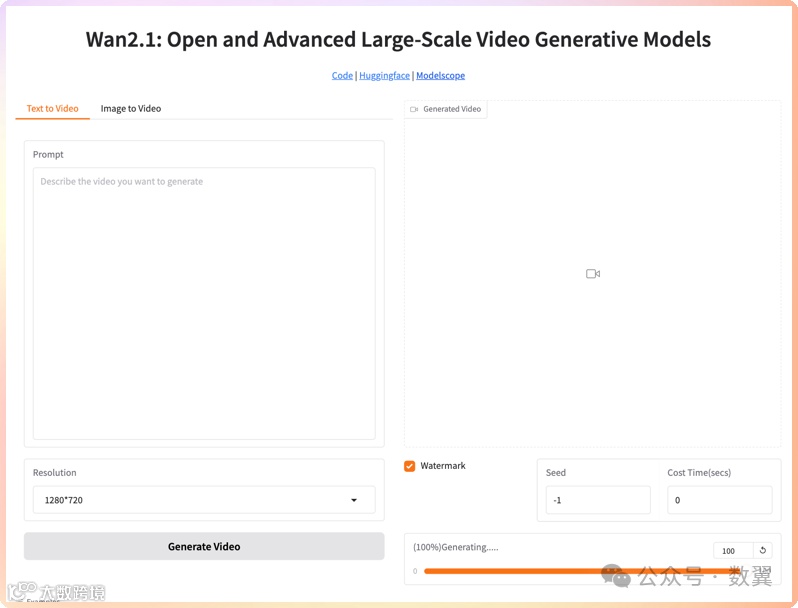The height and width of the screenshot is (608, 798).
Task: Click the Wan2.1 page title heading
Action: (x=398, y=39)
